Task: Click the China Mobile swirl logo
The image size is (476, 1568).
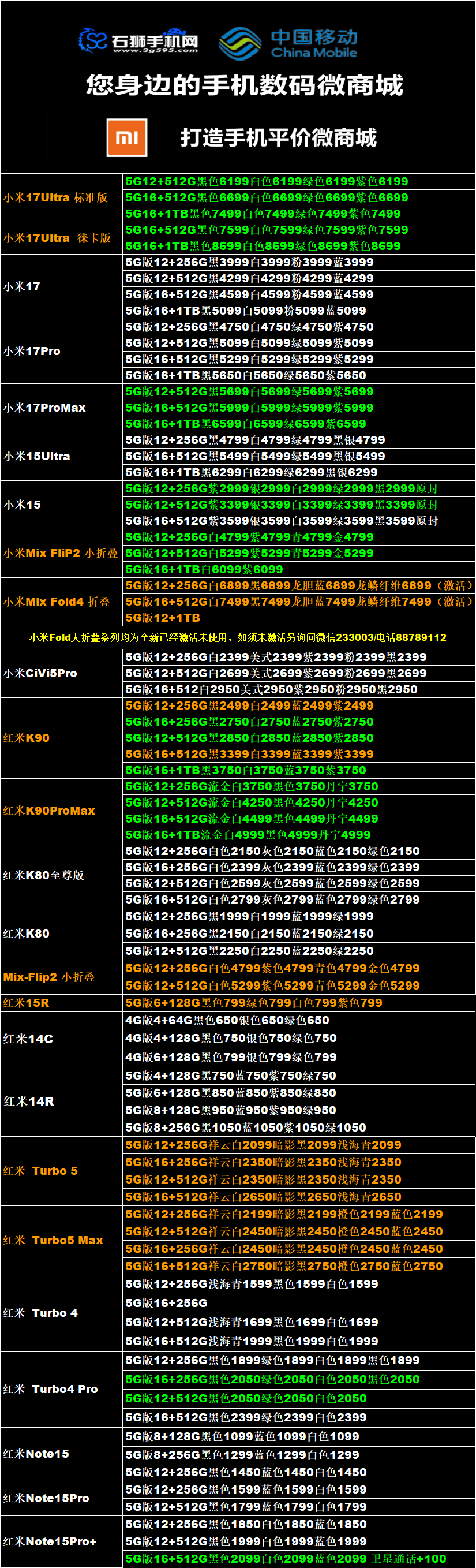Action: pos(240,43)
